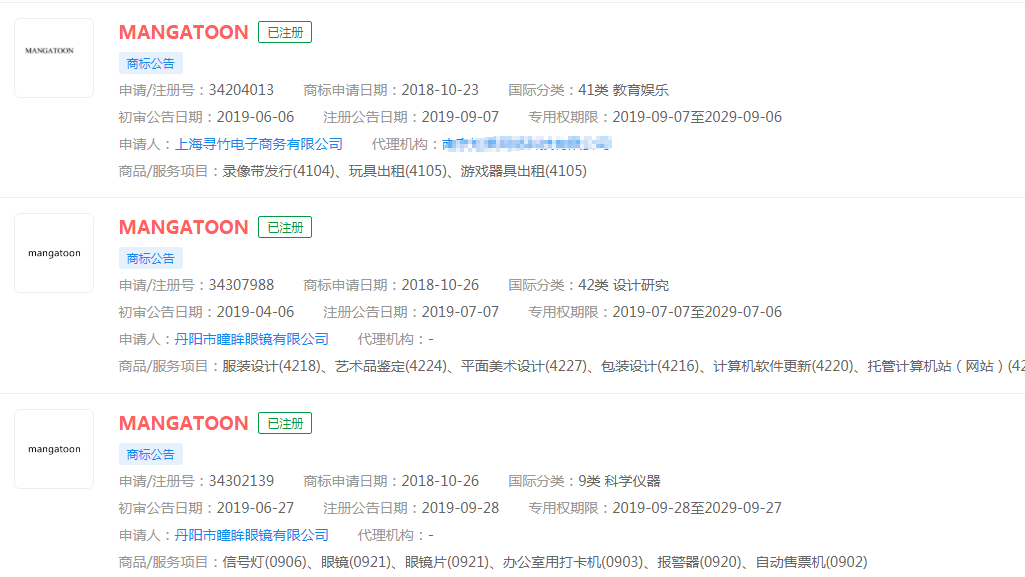Open applicant 丹阳市瞳眸眼镜有限公司 in the 42类 entry
This screenshot has width=1025, height=577.
point(252,339)
